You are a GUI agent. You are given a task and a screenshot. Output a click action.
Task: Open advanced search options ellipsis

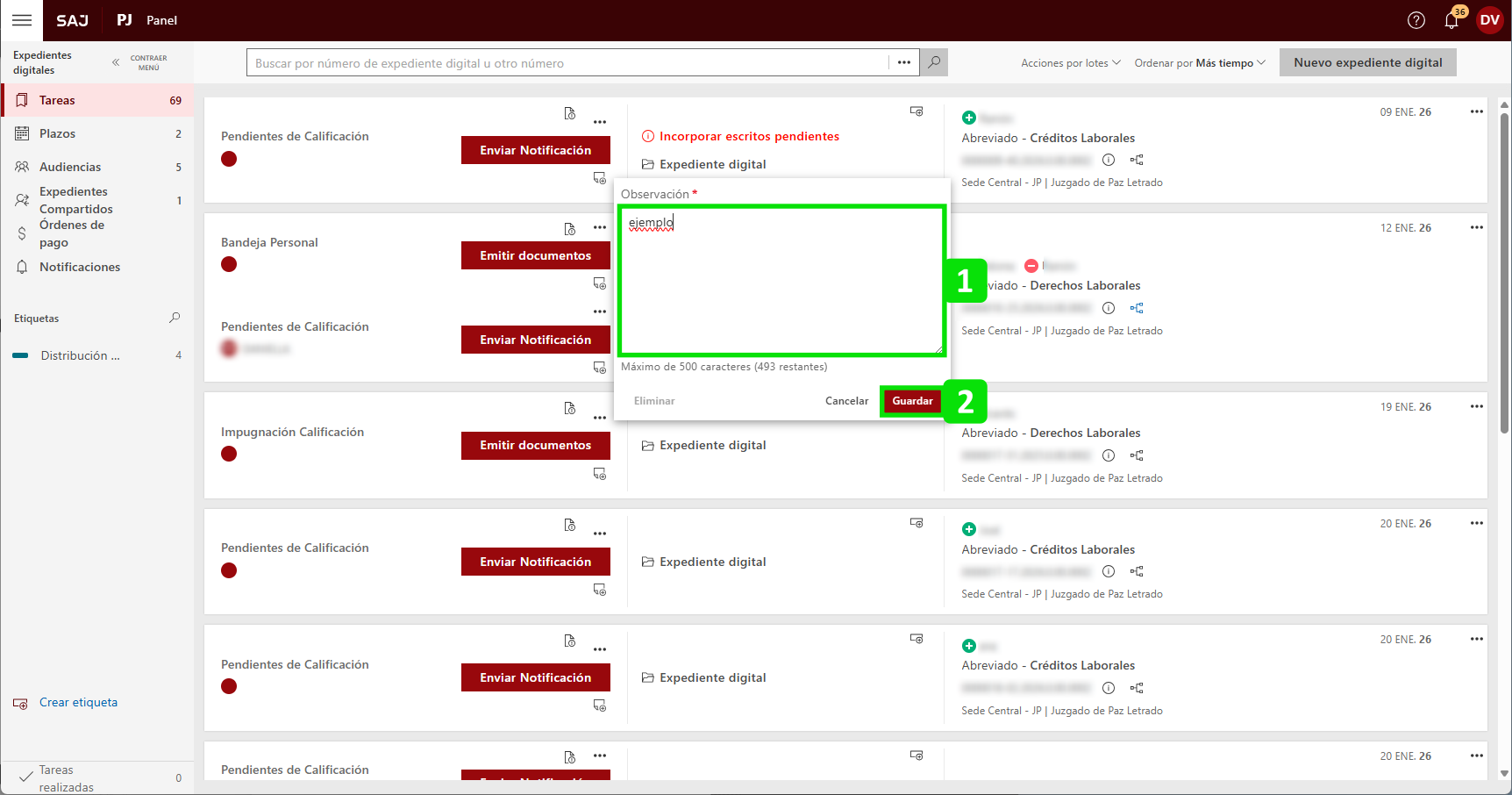(904, 62)
